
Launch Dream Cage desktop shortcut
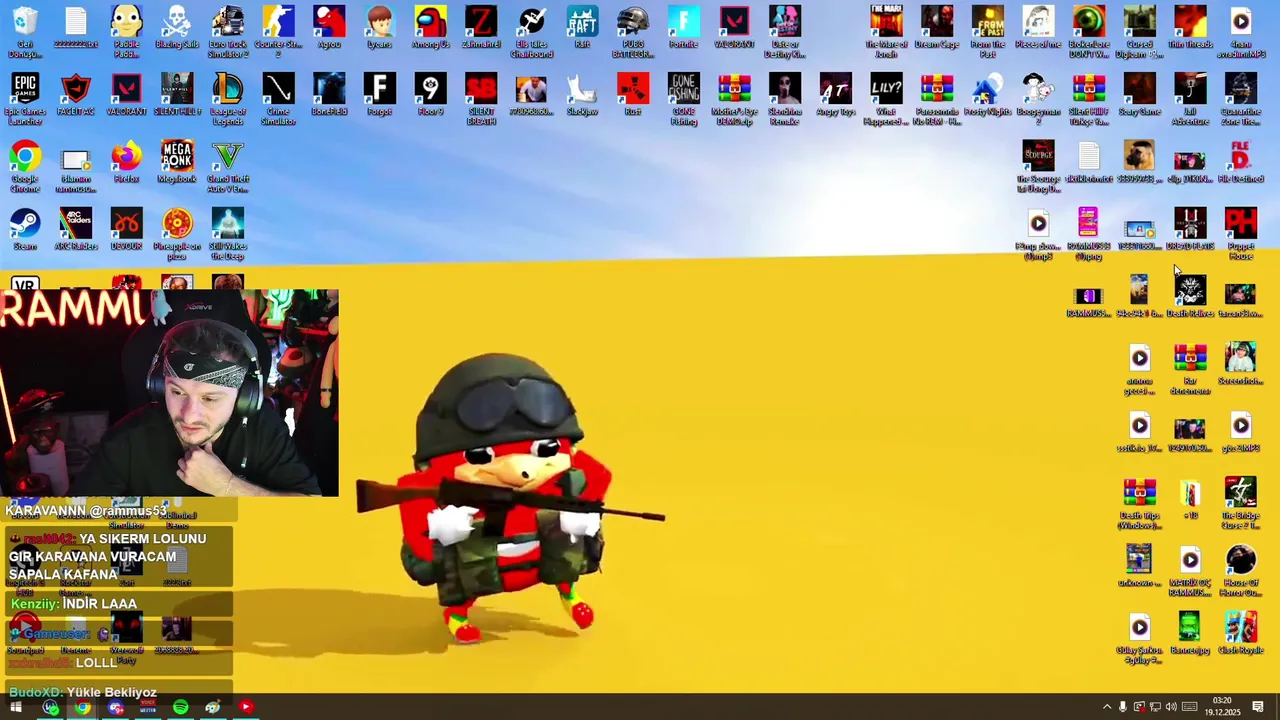(937, 27)
